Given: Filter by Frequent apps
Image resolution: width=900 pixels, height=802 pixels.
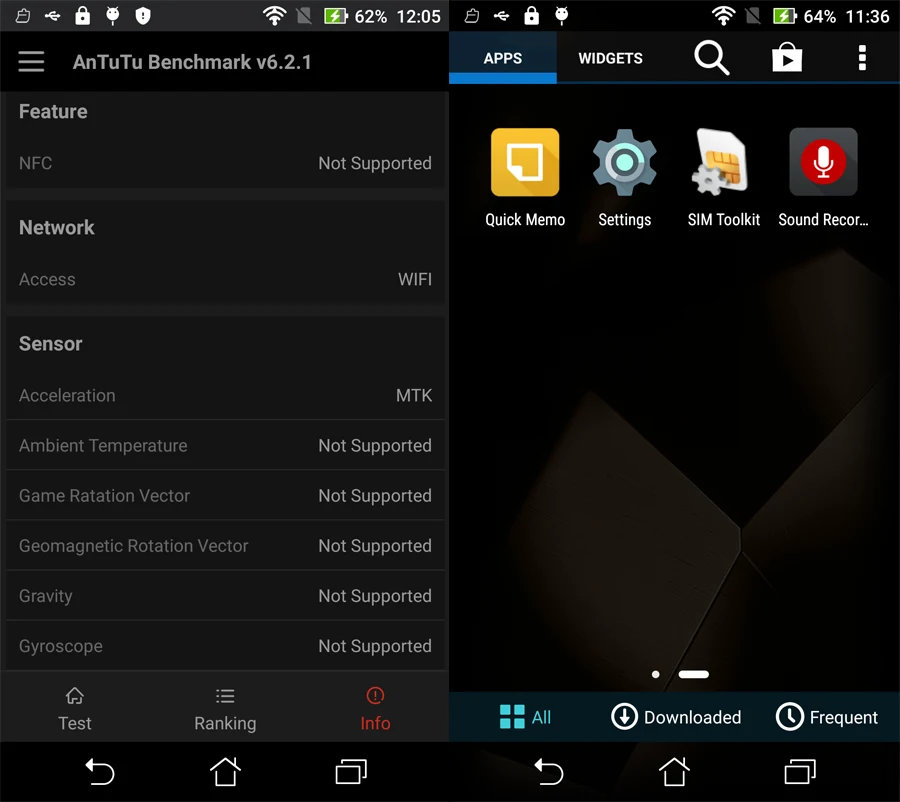Looking at the screenshot, I should click(827, 717).
